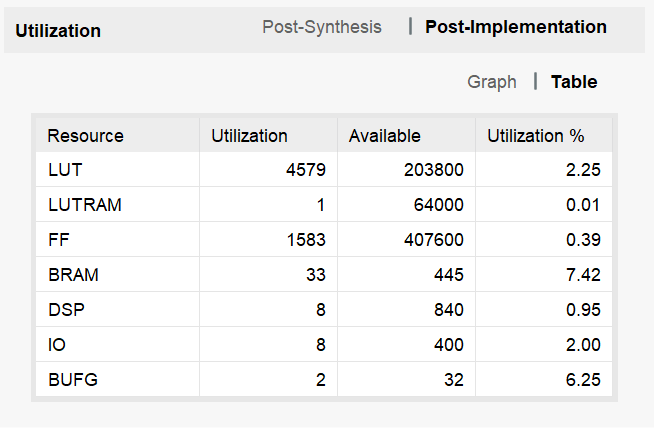This screenshot has height=428, width=654.
Task: Select the IO resource row
Action: coord(324,345)
